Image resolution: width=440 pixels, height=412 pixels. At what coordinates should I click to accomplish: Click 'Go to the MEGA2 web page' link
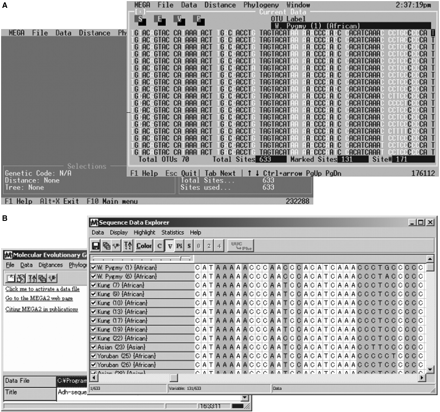pos(39,298)
